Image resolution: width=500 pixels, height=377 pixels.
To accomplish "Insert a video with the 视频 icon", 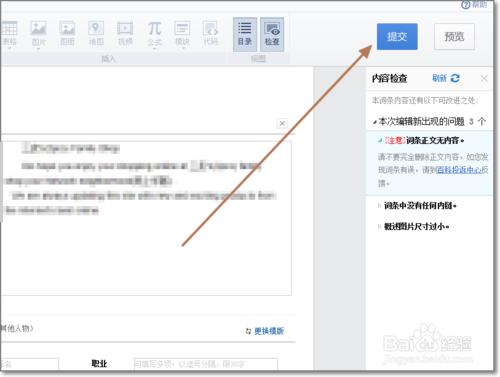I will coord(125,33).
